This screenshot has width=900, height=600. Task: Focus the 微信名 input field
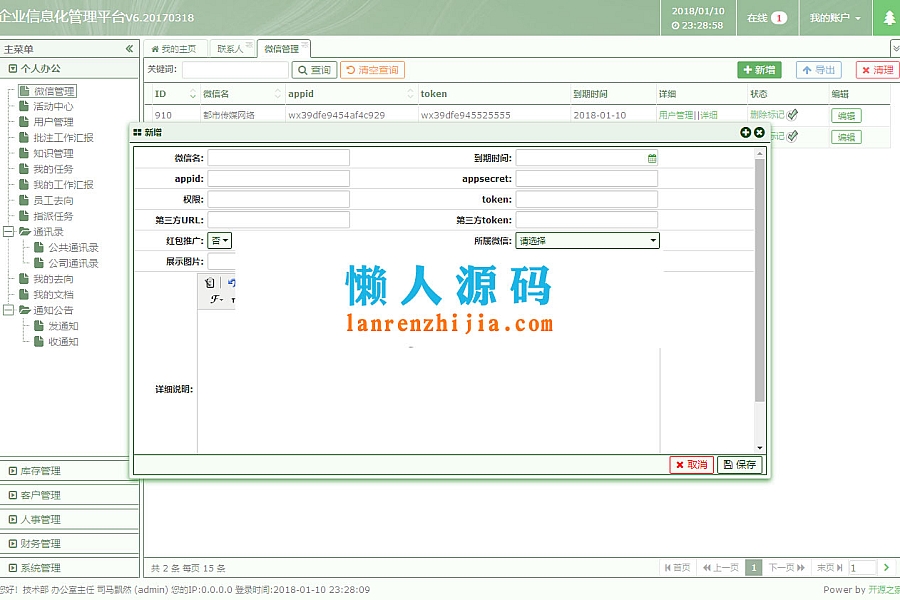coord(278,158)
